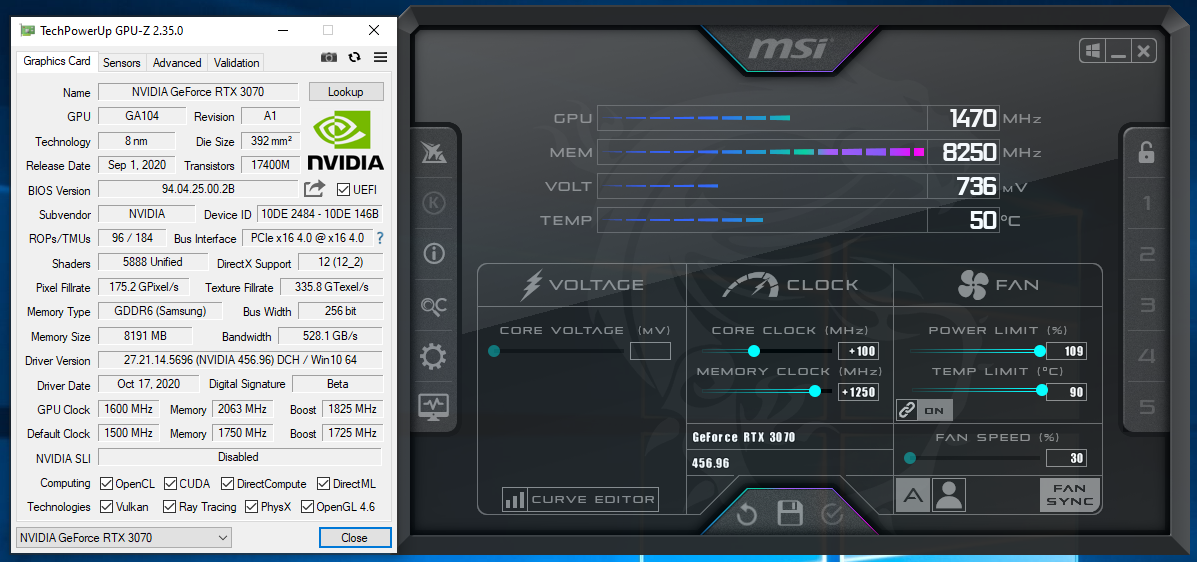This screenshot has width=1197, height=562.
Task: Open the hardware monitor icon
Action: click(x=434, y=406)
